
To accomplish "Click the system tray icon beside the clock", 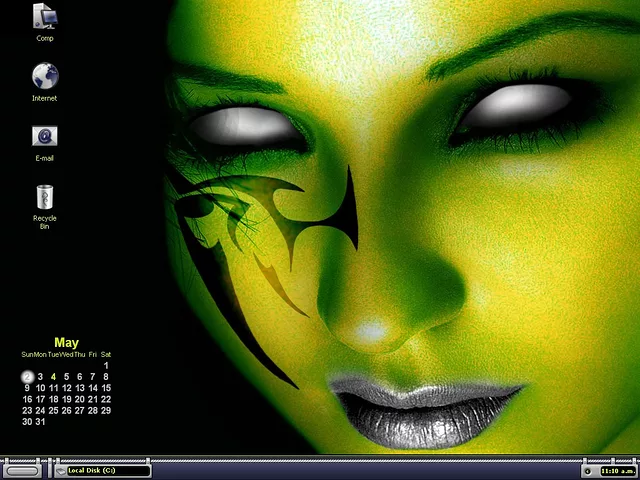I will point(588,470).
